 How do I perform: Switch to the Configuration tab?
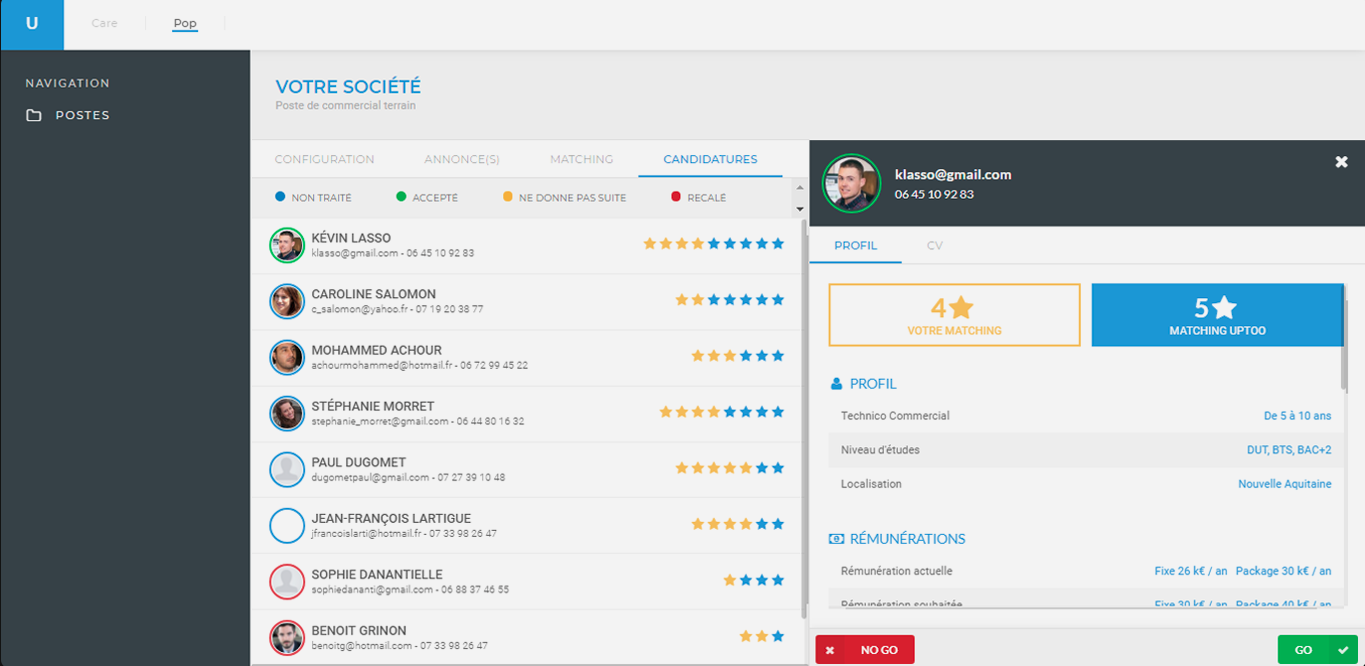pos(324,160)
